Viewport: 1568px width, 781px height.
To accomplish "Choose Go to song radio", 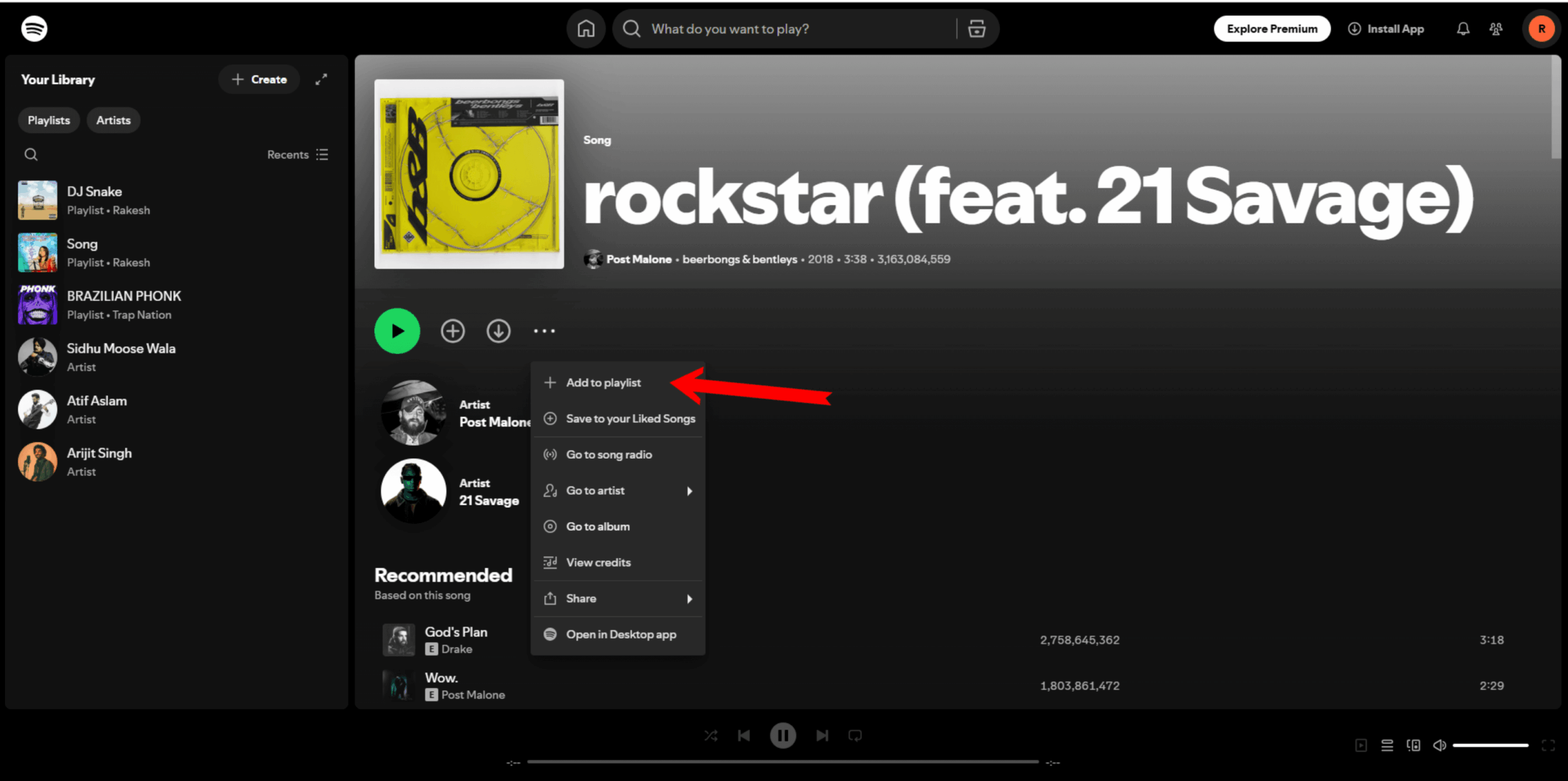I will point(617,455).
